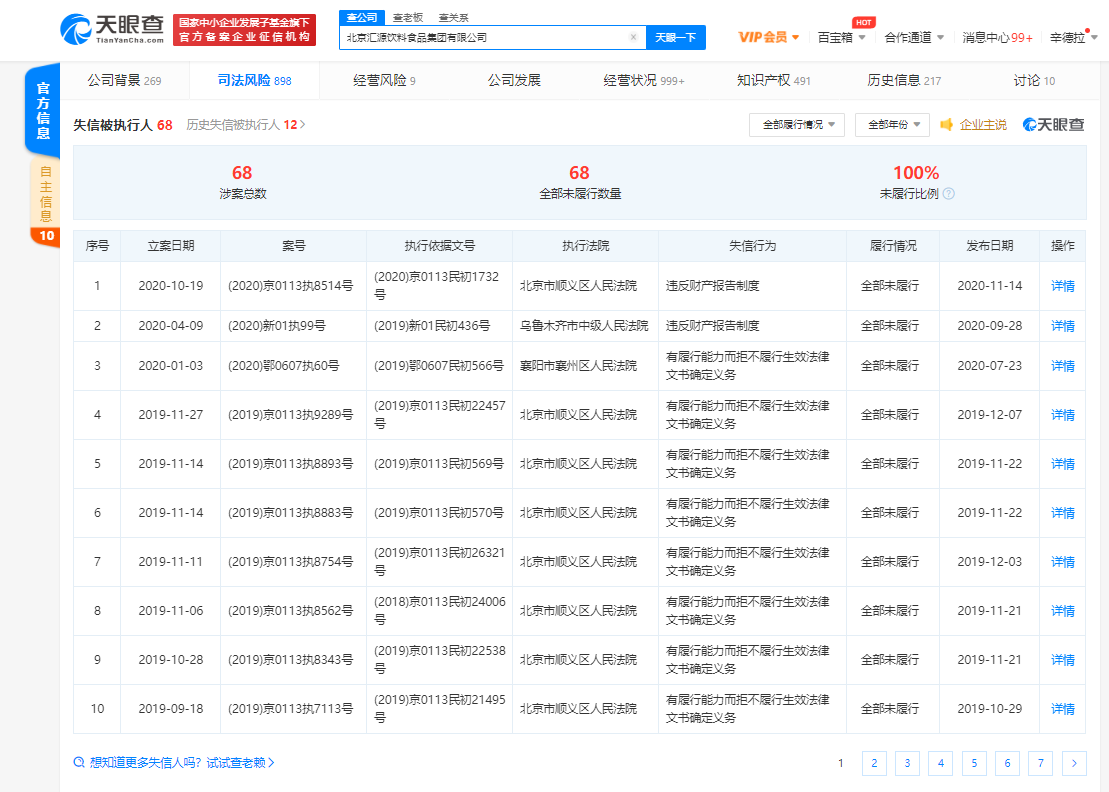Click the red government fund credit banner
Viewport: 1109px width, 792px height.
click(244, 30)
